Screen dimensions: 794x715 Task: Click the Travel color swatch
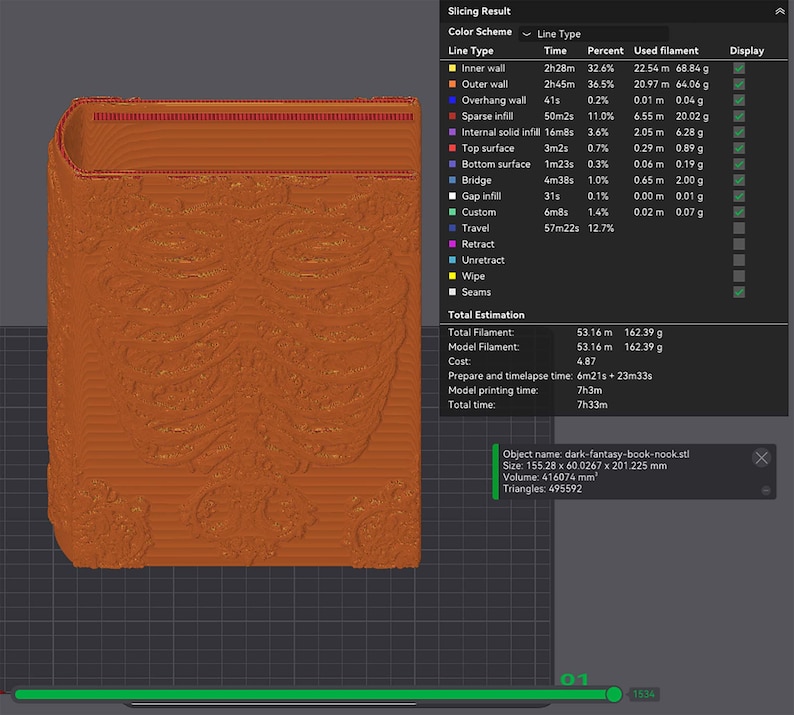(452, 228)
